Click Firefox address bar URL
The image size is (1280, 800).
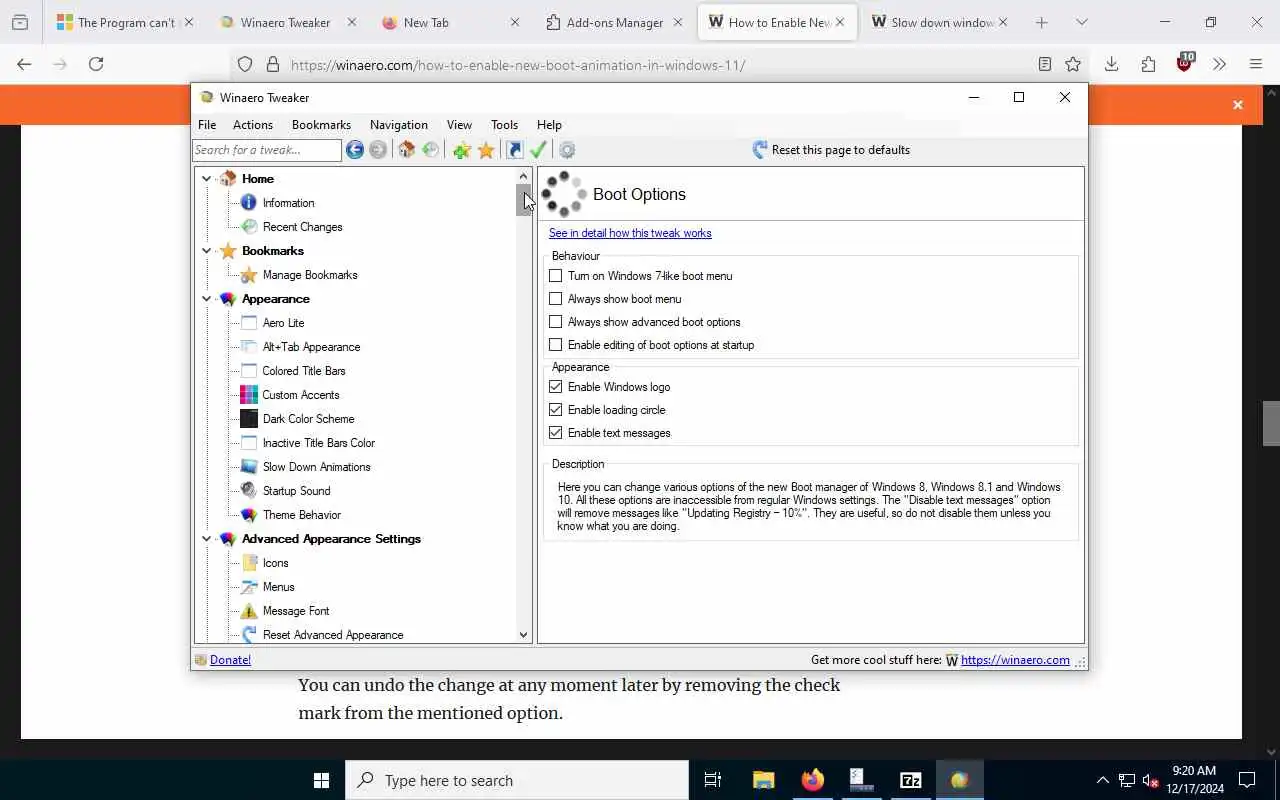pos(518,65)
